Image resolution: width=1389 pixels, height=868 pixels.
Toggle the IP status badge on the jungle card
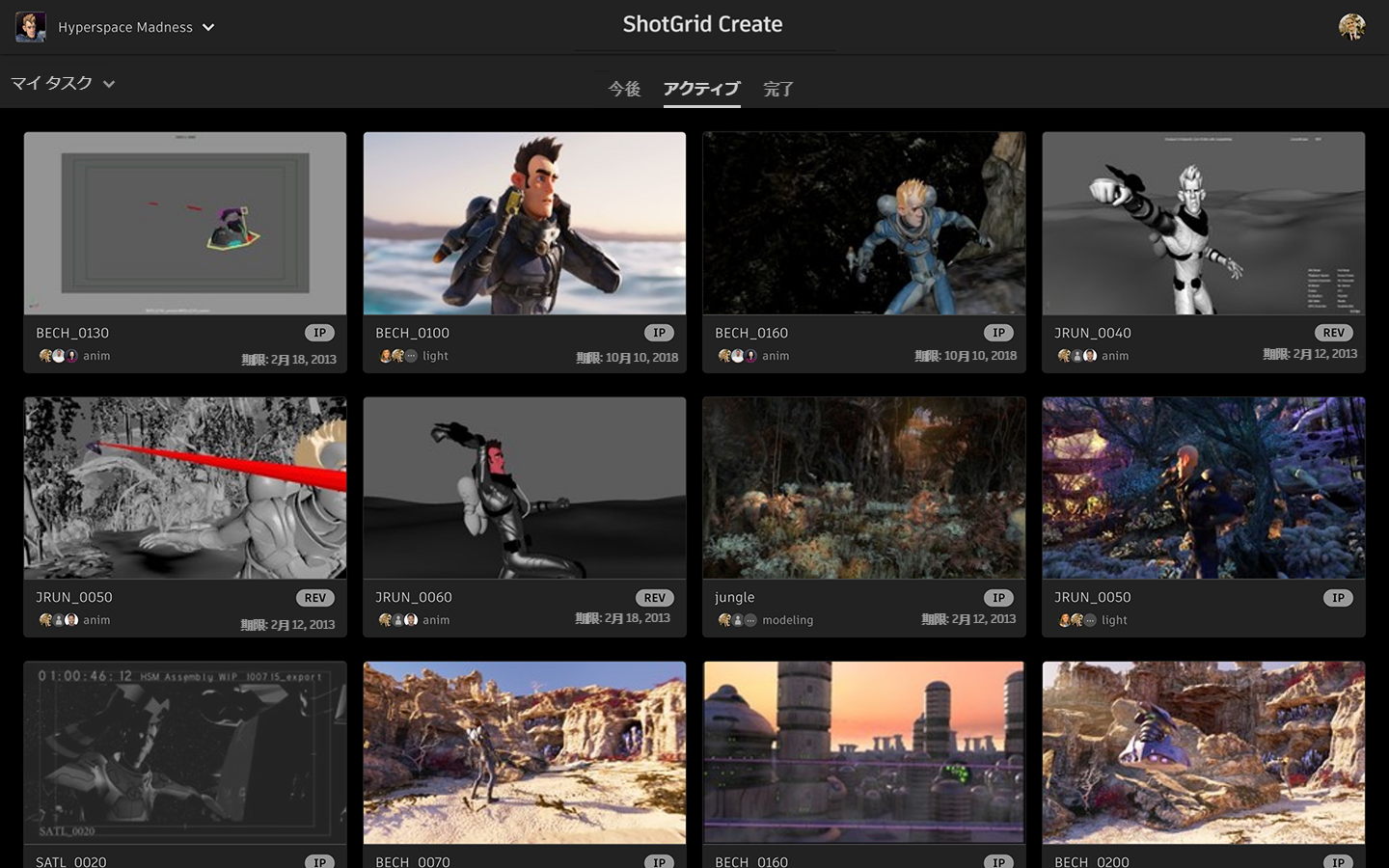[x=998, y=597]
